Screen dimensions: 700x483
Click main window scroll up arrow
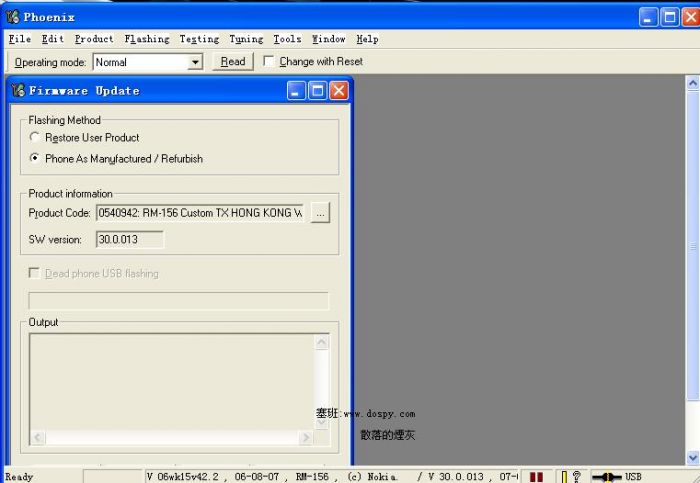pyautogui.click(x=692, y=83)
